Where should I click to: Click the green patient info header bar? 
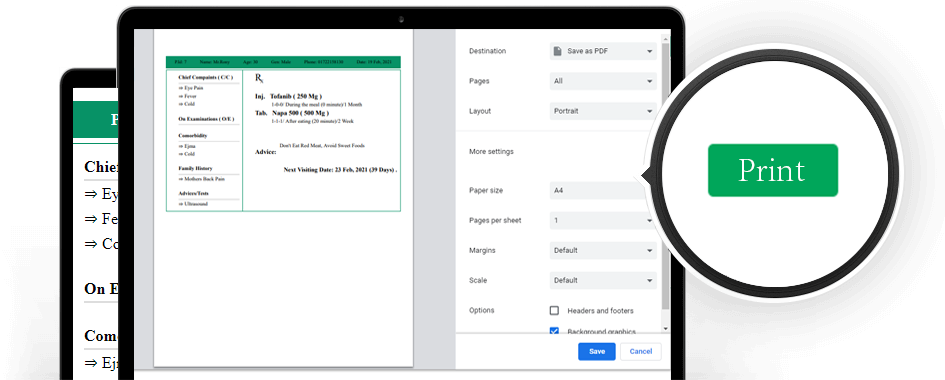coord(283,62)
